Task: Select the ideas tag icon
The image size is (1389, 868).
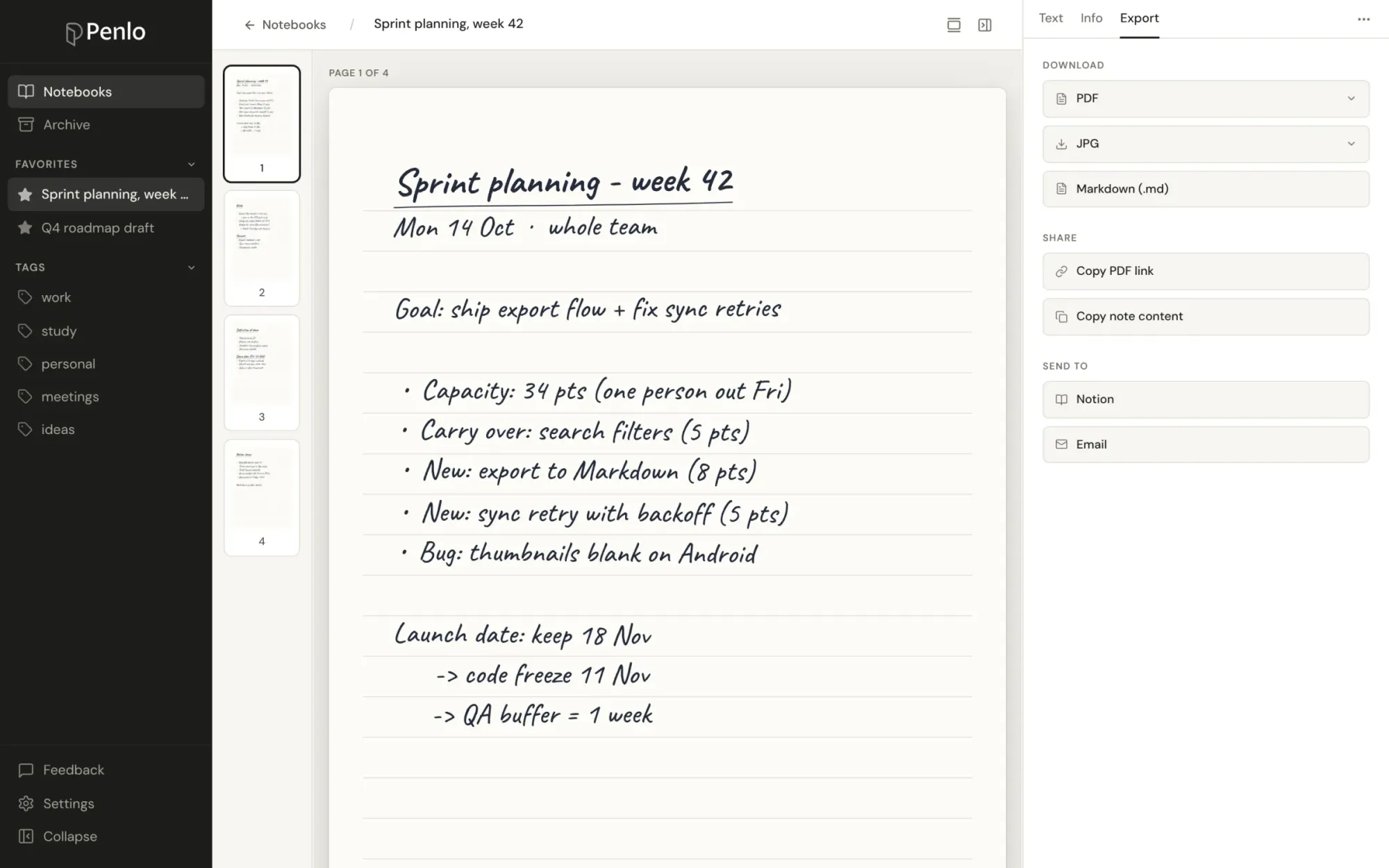Action: coord(25,429)
